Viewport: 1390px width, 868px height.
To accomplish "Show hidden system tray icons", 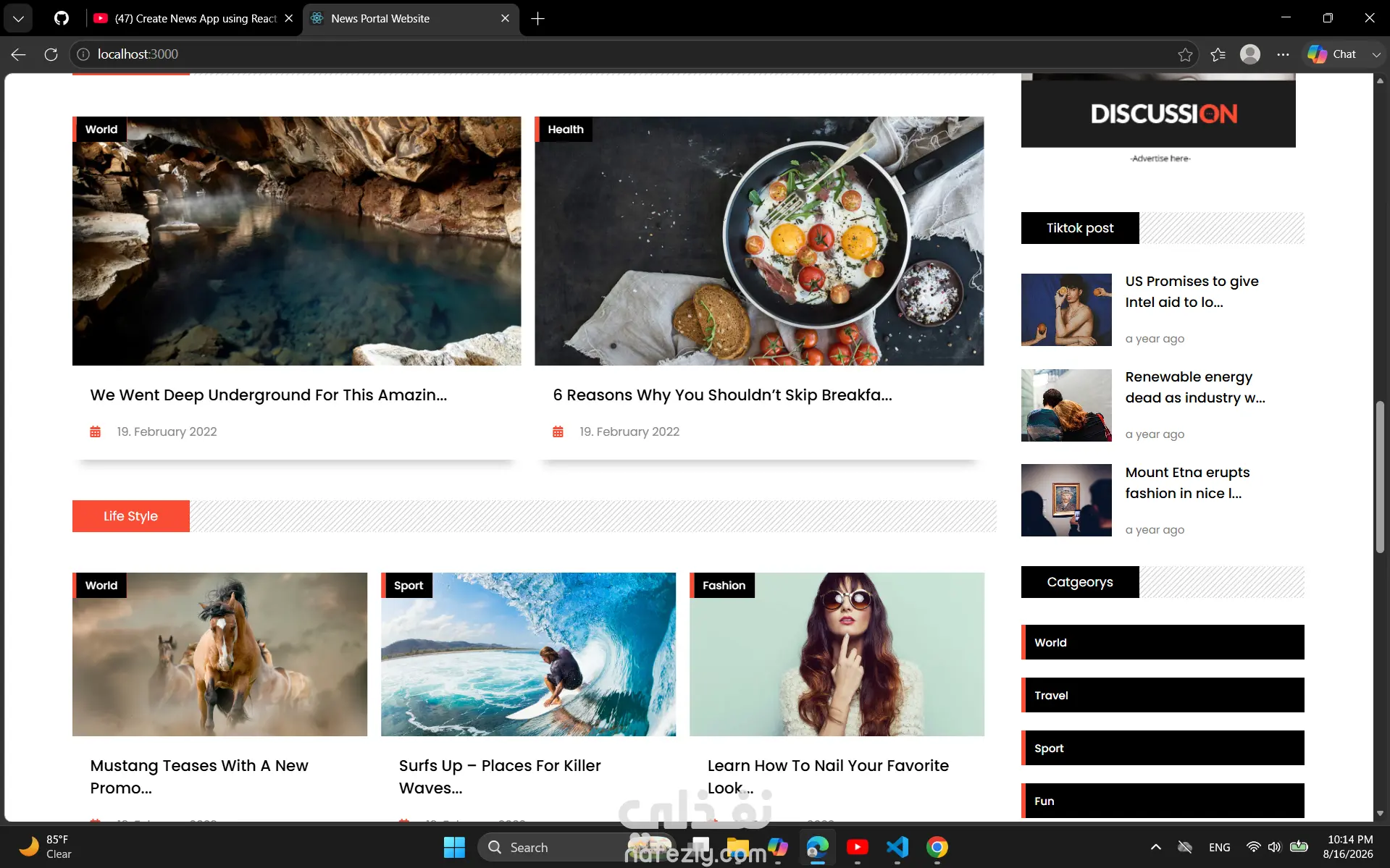I will 1156,847.
